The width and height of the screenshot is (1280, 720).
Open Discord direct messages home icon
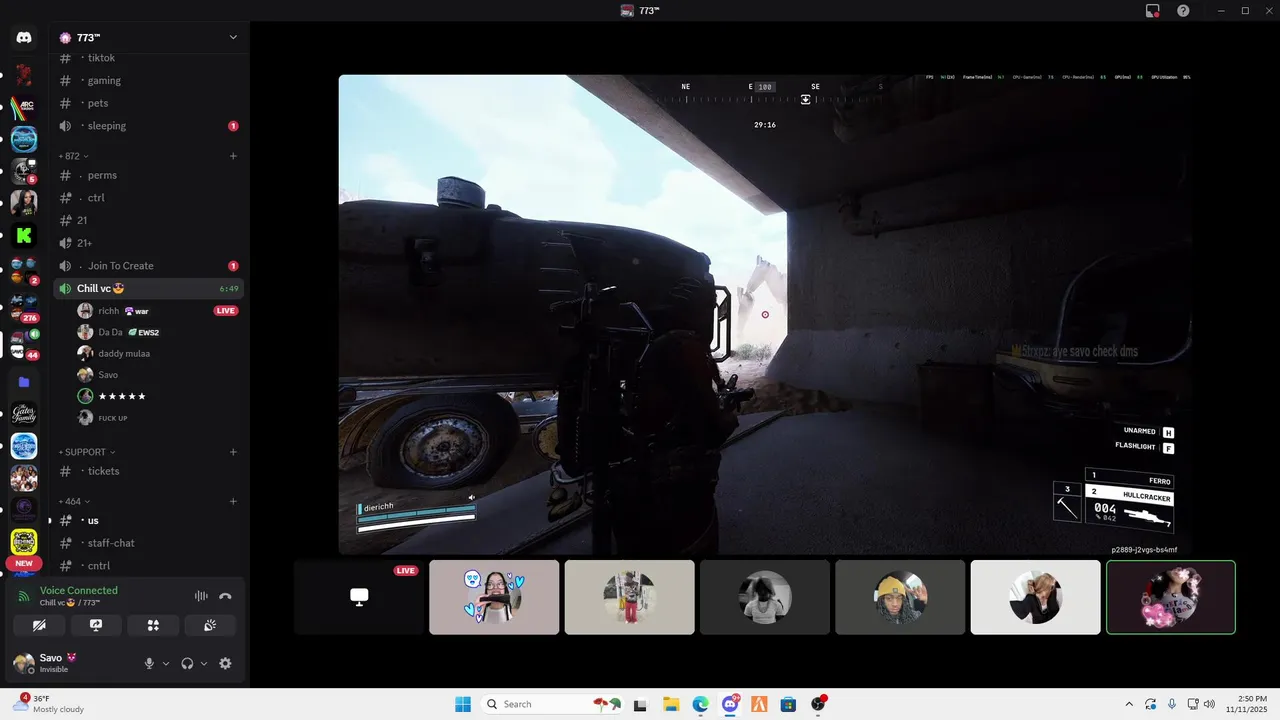pyautogui.click(x=24, y=38)
